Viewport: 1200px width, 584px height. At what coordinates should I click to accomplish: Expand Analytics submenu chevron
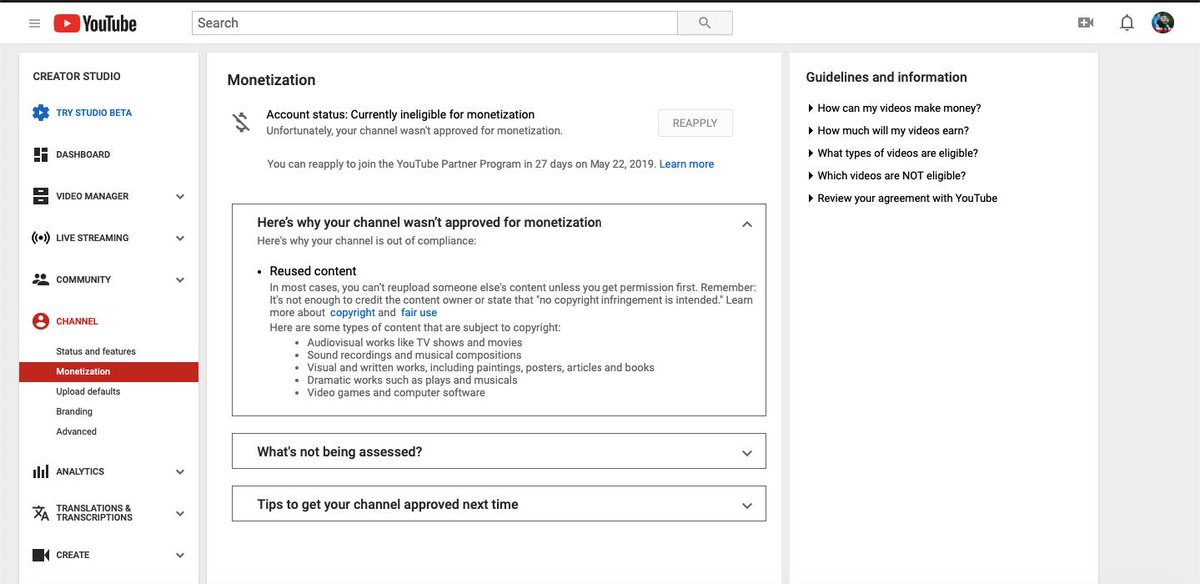coord(180,472)
